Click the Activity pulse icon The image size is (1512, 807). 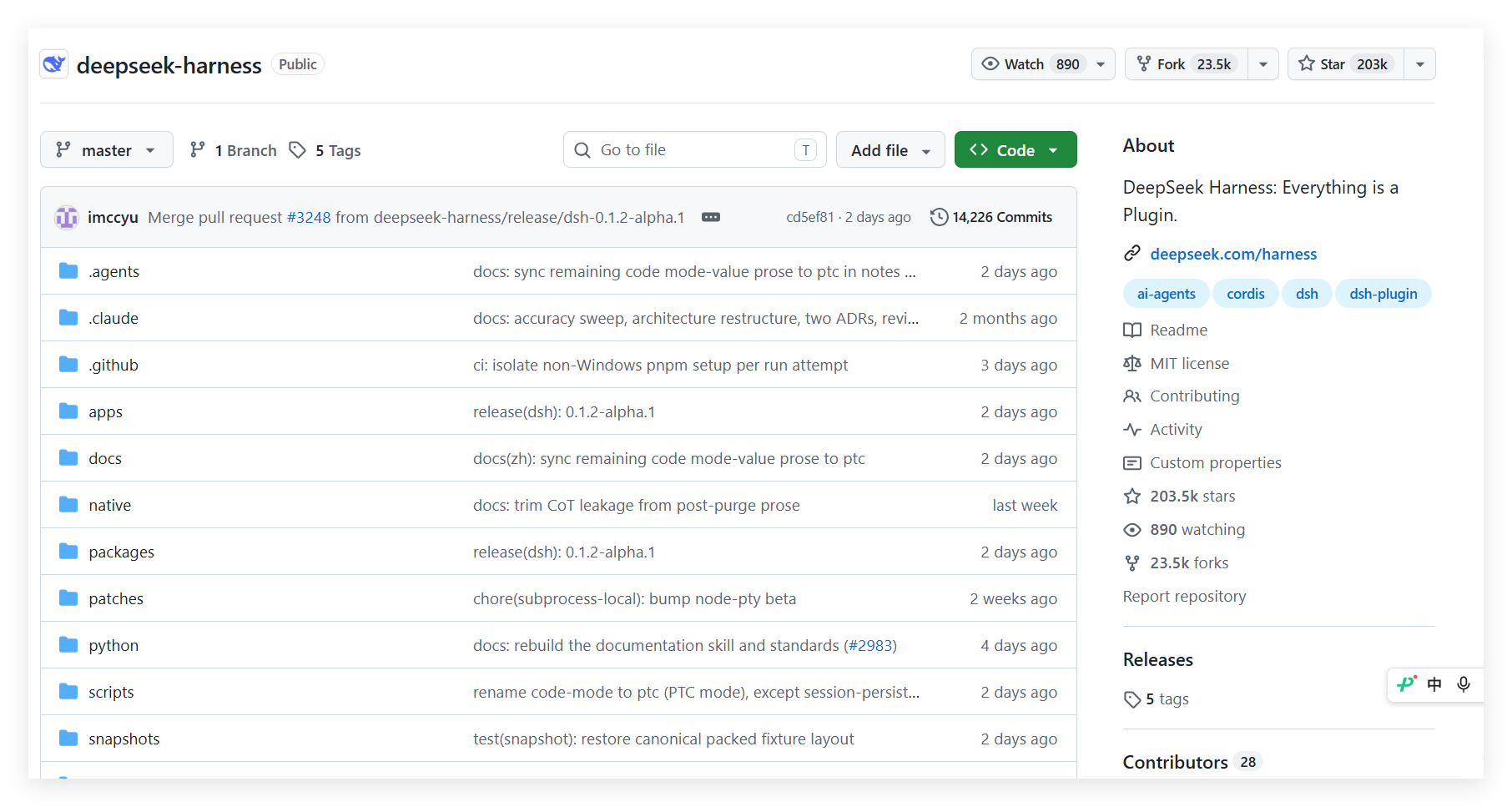pyautogui.click(x=1132, y=430)
